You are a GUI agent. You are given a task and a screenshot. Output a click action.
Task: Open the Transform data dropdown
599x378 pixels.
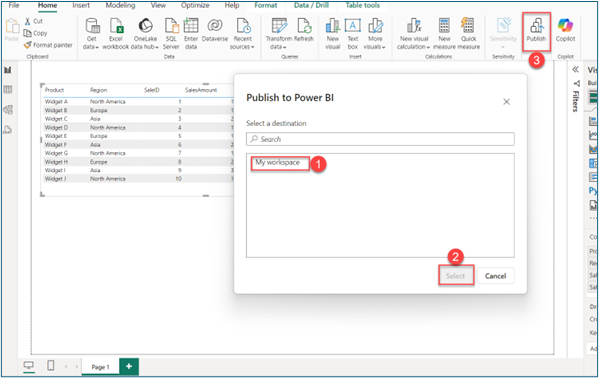278,34
